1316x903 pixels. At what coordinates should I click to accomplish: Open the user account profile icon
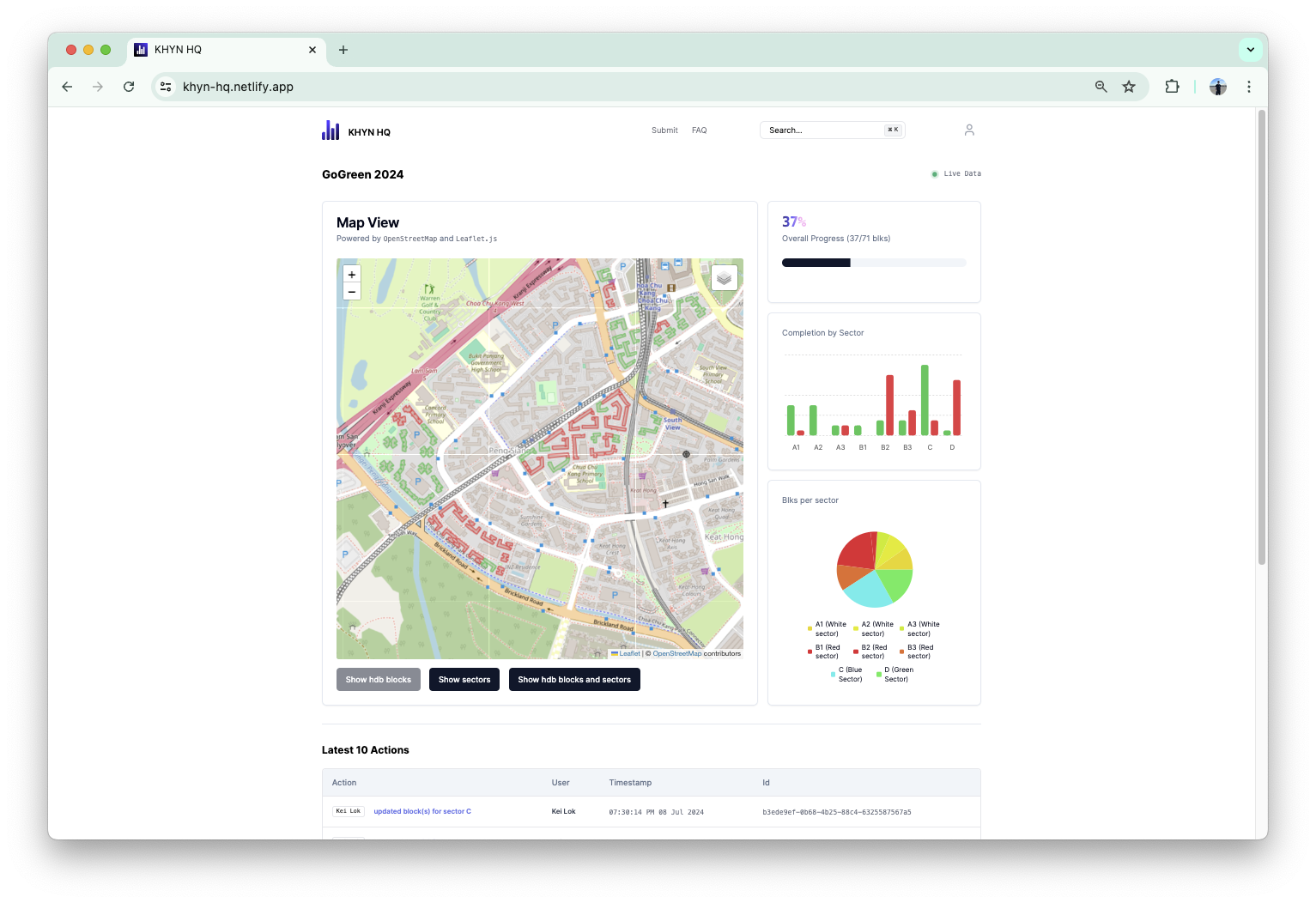click(969, 130)
